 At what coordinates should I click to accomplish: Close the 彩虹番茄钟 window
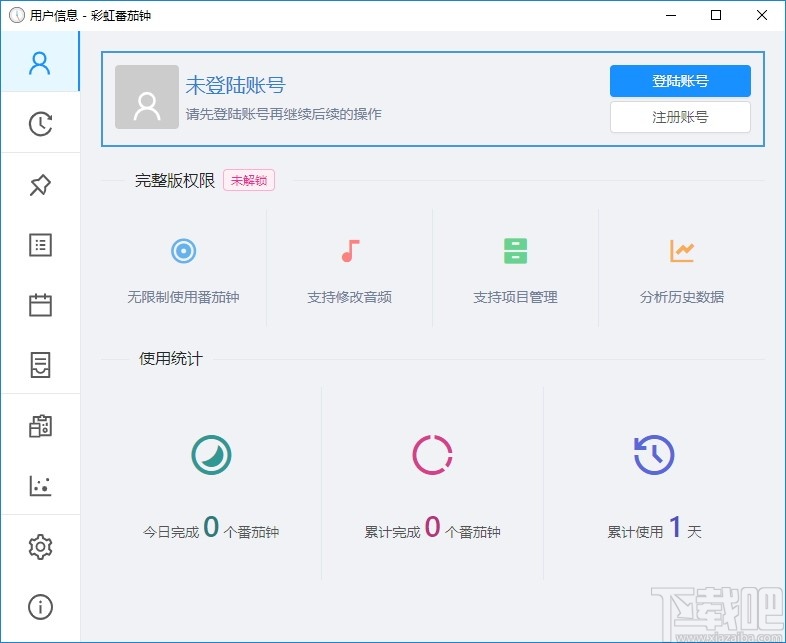point(762,15)
